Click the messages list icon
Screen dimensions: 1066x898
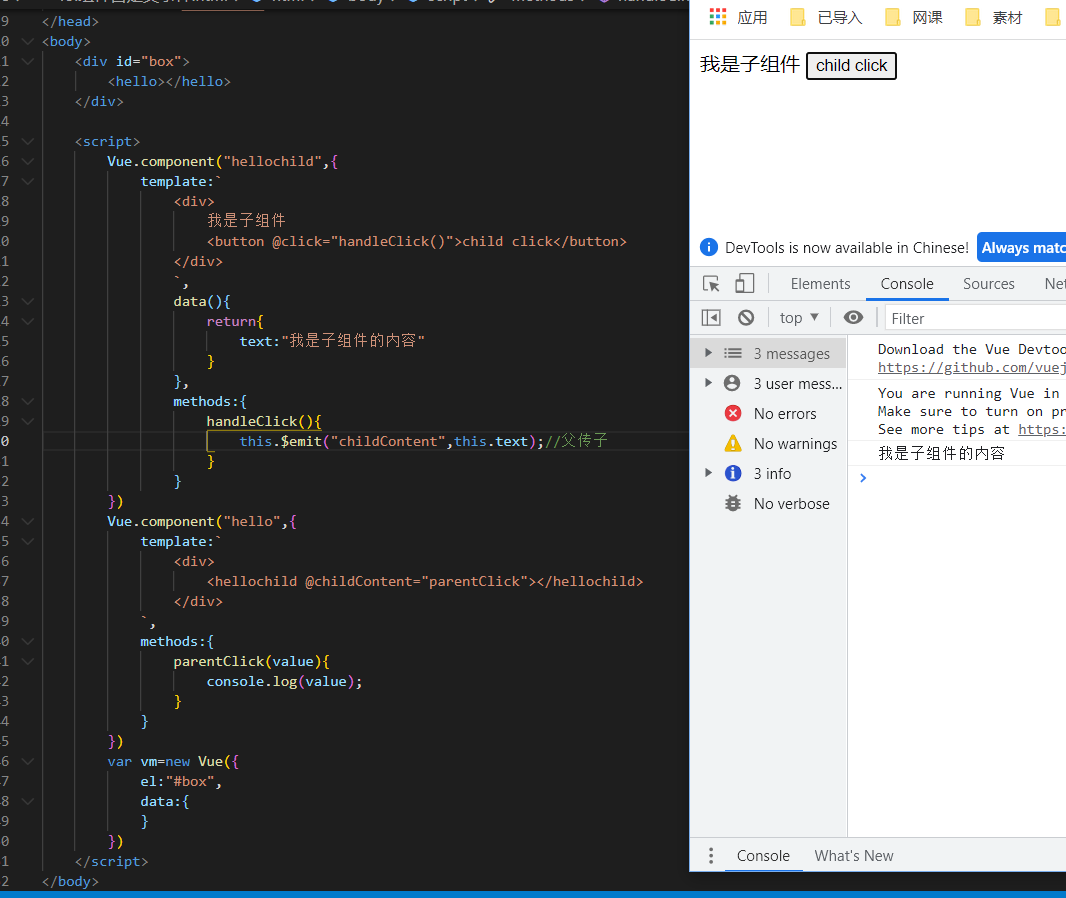[x=733, y=353]
